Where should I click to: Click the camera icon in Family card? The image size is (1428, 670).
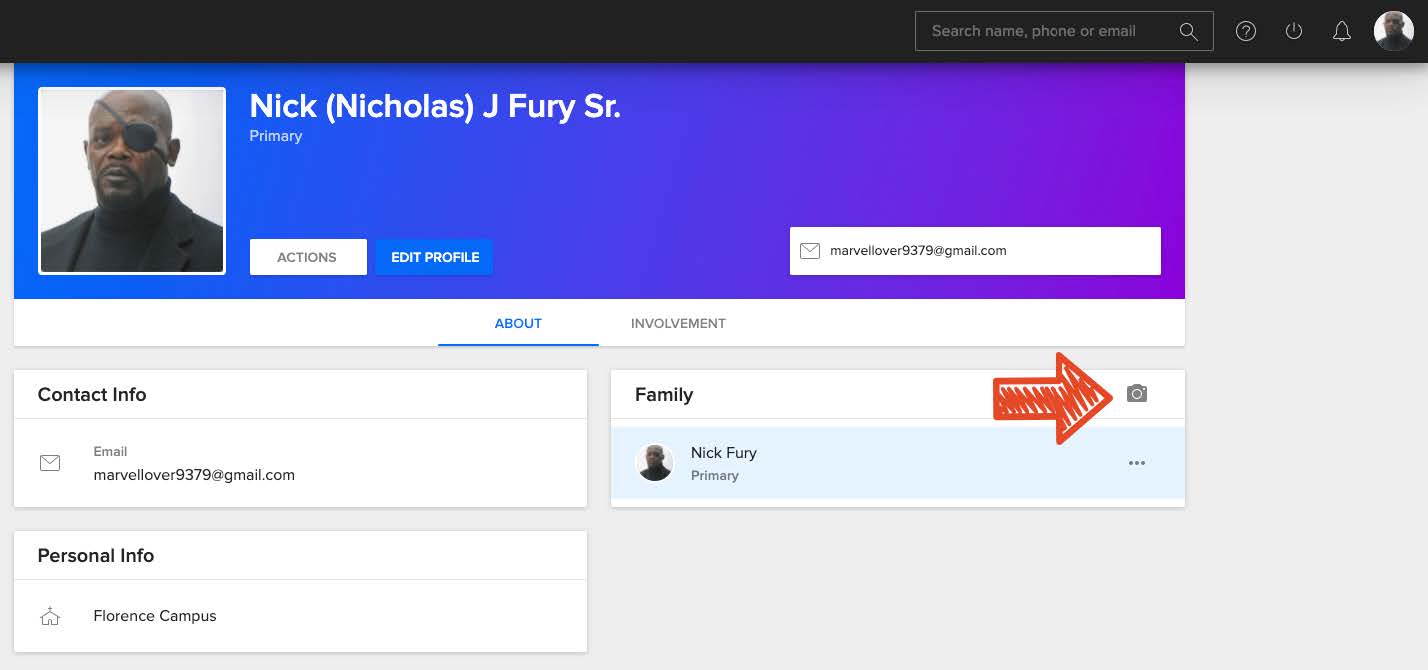tap(1137, 394)
